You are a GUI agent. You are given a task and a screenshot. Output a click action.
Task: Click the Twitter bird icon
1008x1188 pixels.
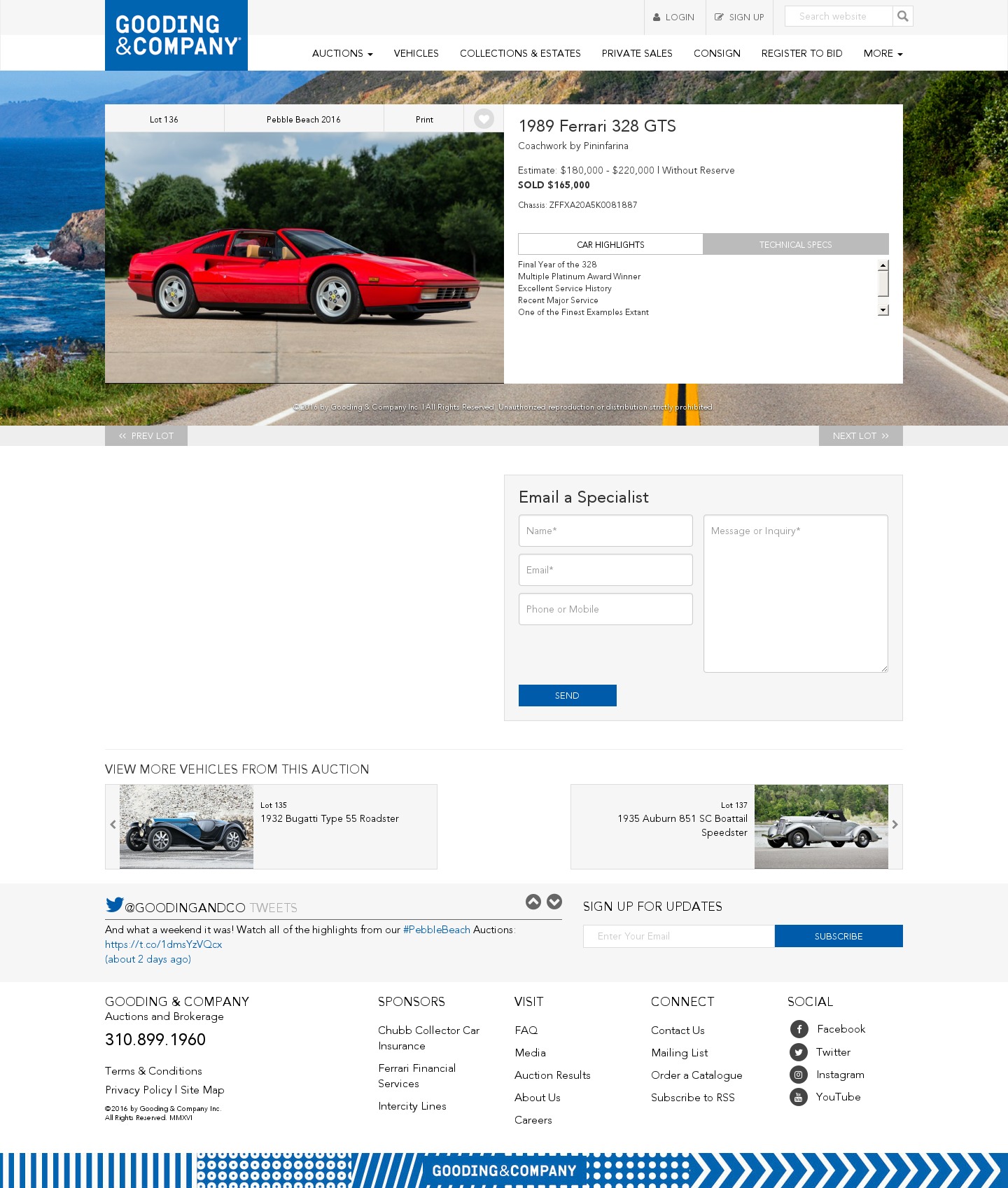pos(114,904)
